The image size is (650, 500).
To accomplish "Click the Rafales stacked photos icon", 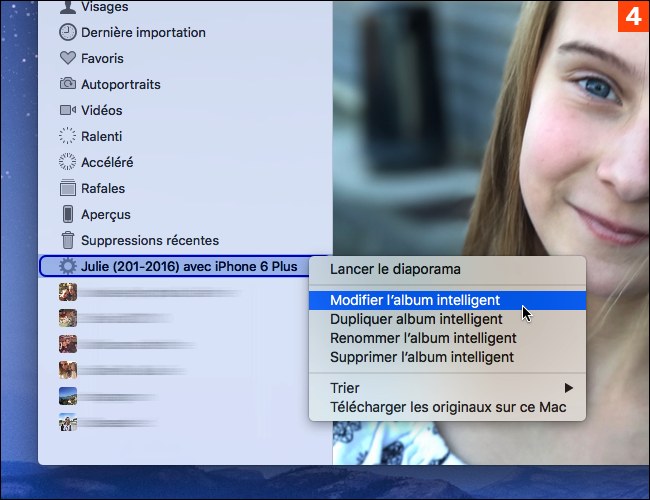I will [x=68, y=188].
